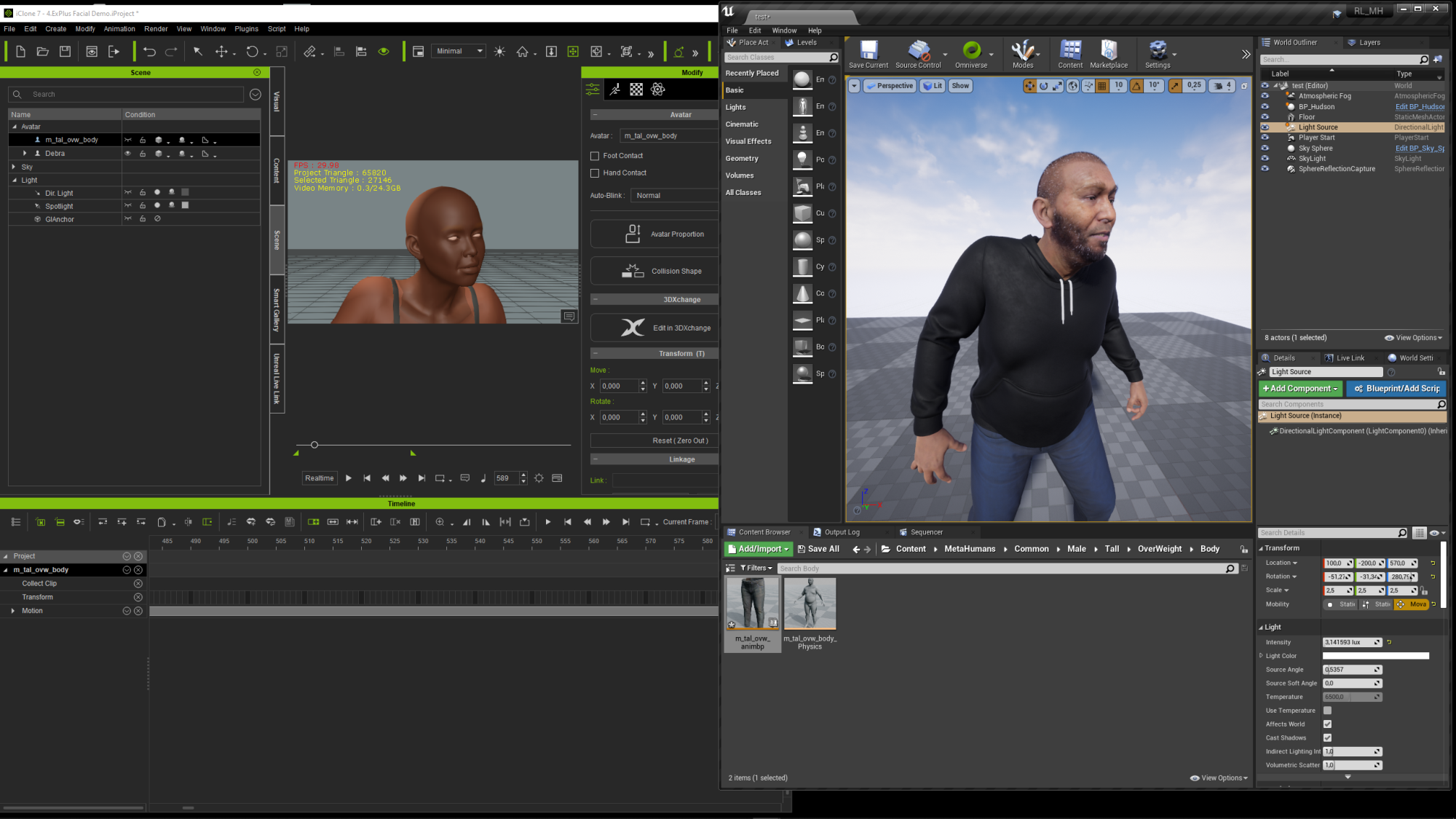Click Sphere basic shape icon in Place Actors

(802, 240)
